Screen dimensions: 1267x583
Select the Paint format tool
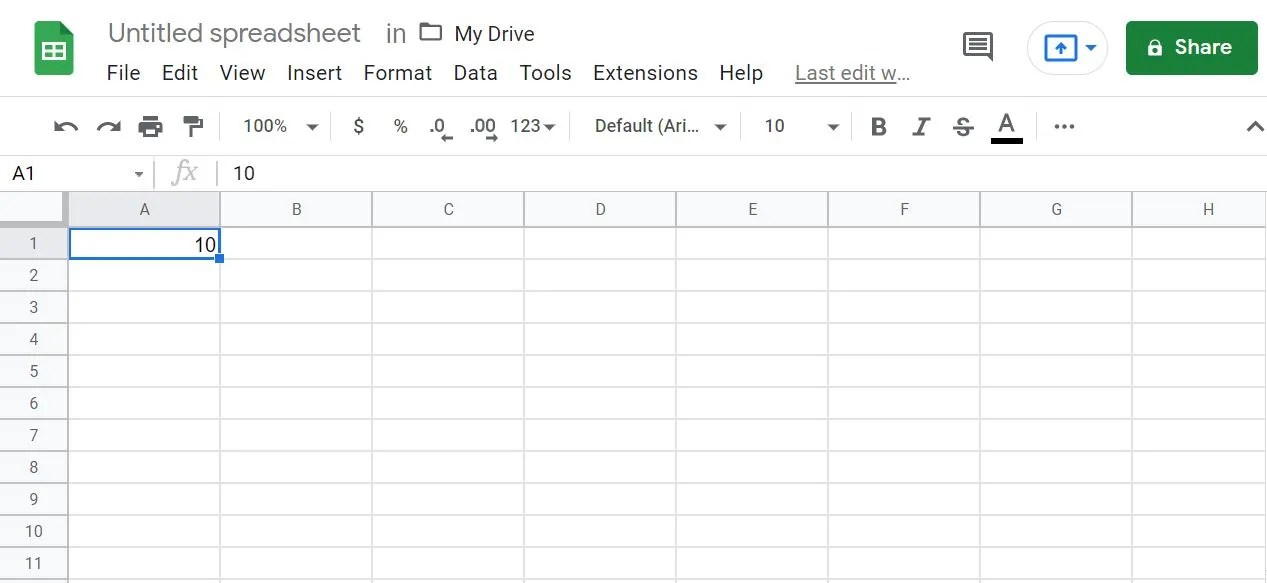(192, 126)
